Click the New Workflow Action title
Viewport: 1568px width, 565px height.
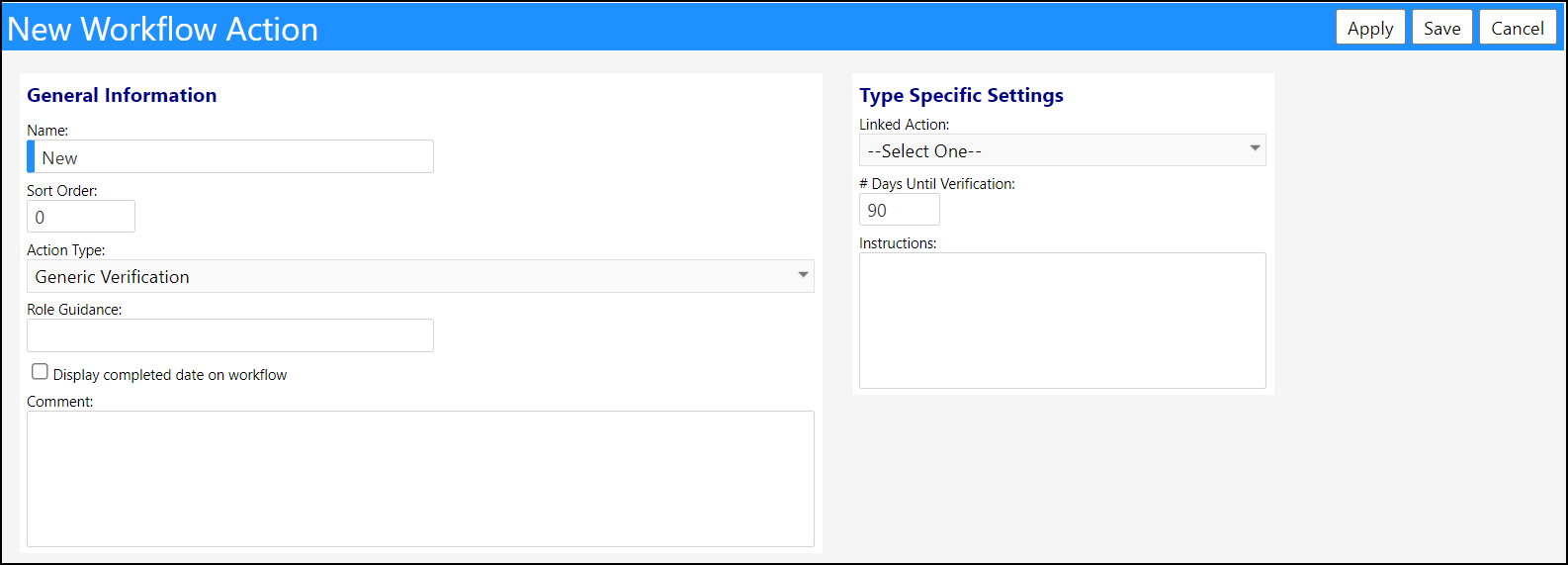click(163, 29)
